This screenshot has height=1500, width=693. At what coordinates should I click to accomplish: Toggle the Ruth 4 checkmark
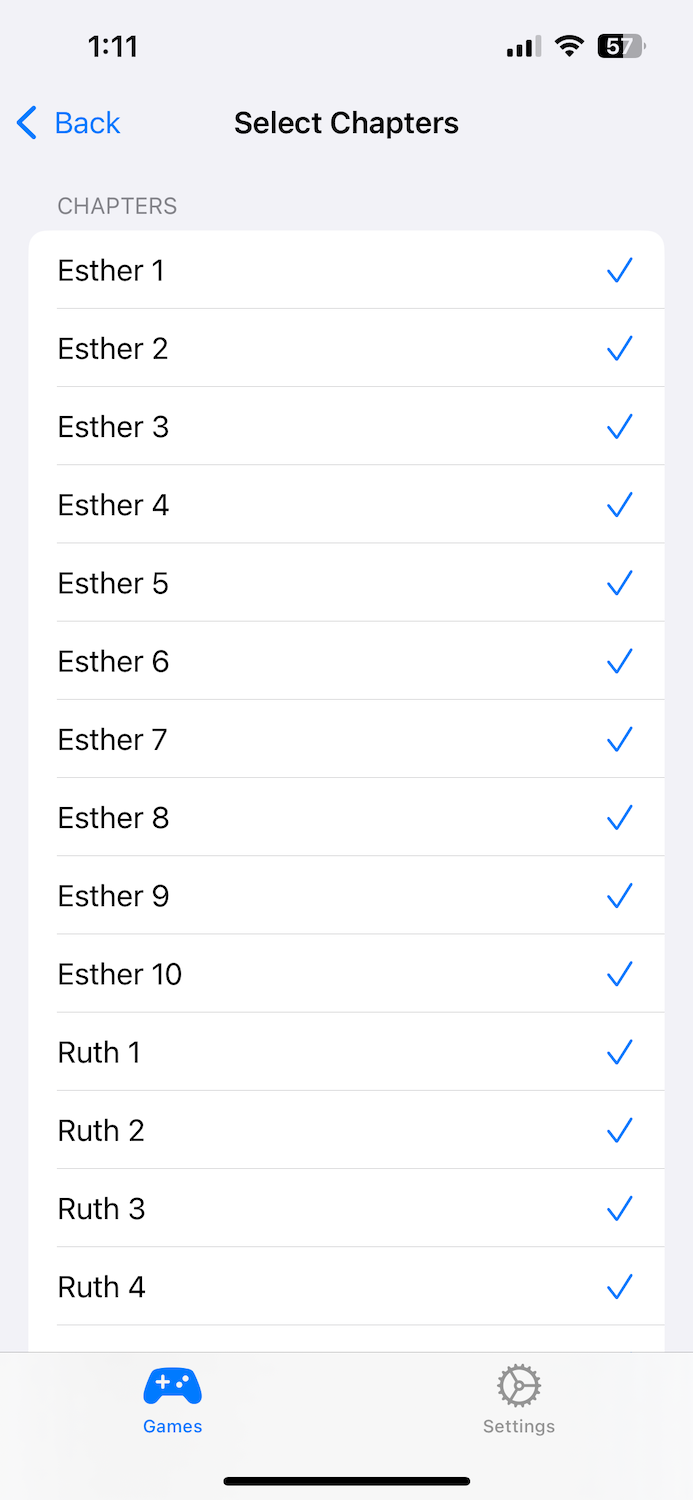click(620, 1287)
